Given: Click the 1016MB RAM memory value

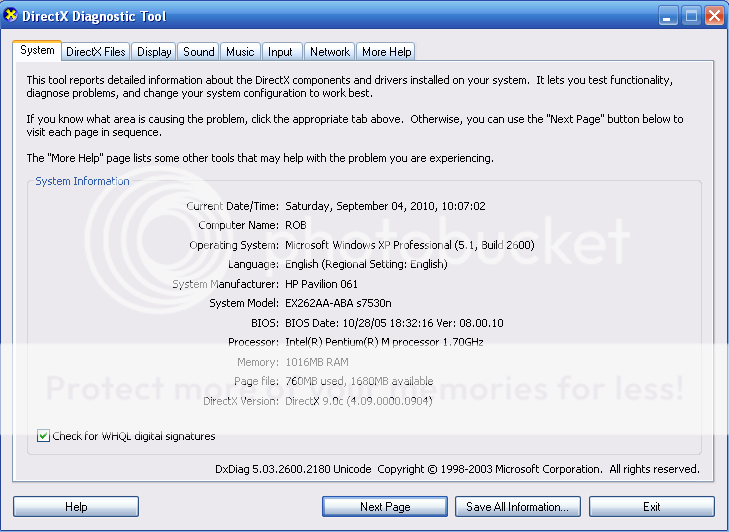Looking at the screenshot, I should (317, 362).
